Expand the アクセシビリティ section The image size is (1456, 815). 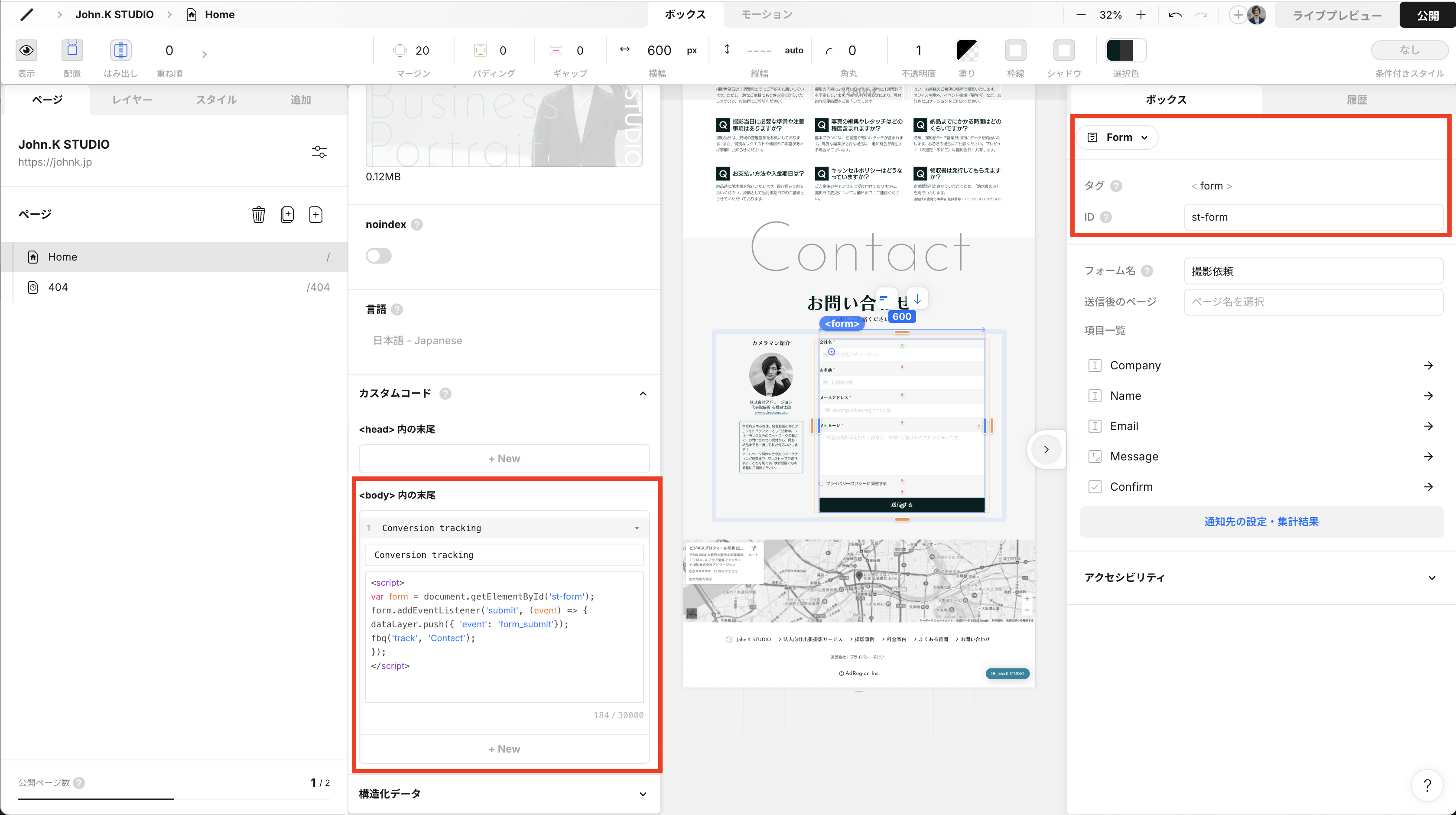(x=1261, y=577)
